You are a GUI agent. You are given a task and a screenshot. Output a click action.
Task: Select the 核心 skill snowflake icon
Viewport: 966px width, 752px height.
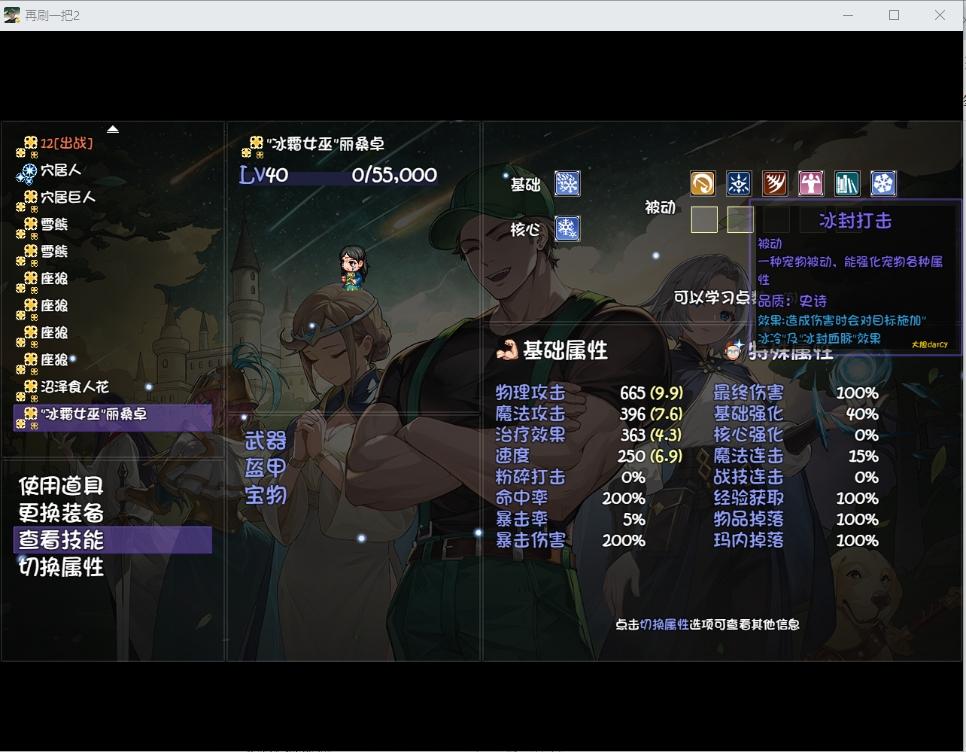click(567, 228)
